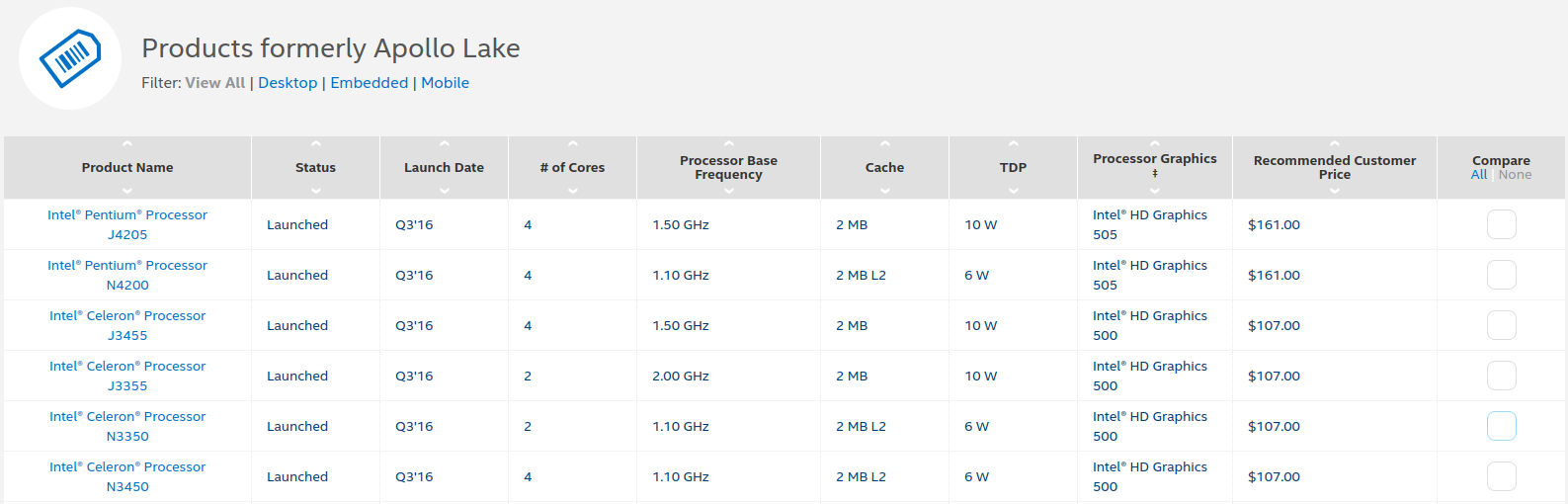Sort Cache column ascending arrow

tap(884, 144)
